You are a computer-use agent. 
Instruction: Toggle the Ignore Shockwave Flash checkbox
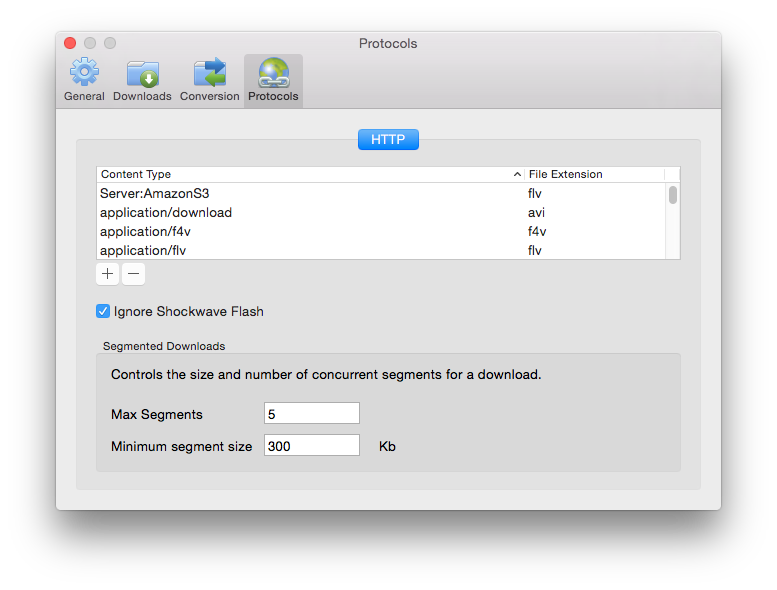(x=103, y=311)
